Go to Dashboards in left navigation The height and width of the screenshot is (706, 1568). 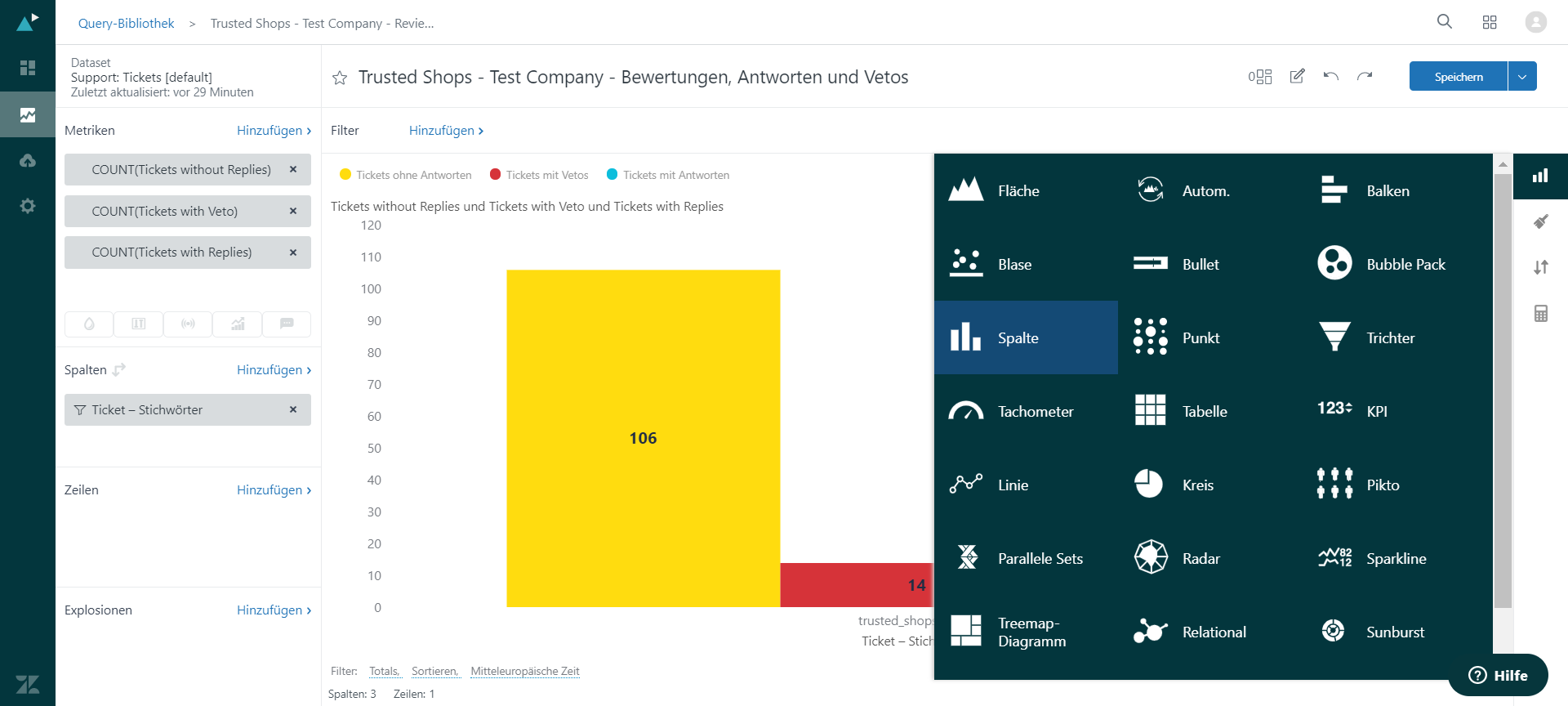pos(28,68)
